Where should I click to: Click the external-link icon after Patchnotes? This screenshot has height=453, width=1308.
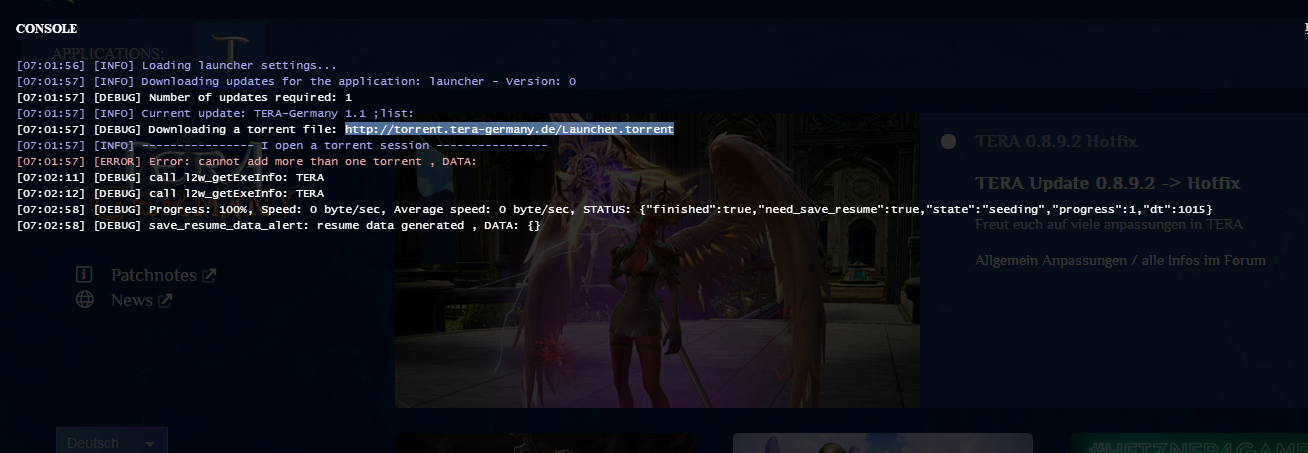(209, 275)
